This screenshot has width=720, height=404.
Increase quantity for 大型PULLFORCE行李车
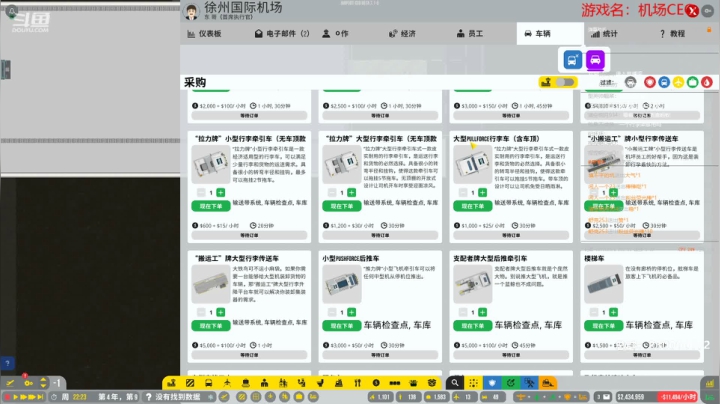(483, 192)
